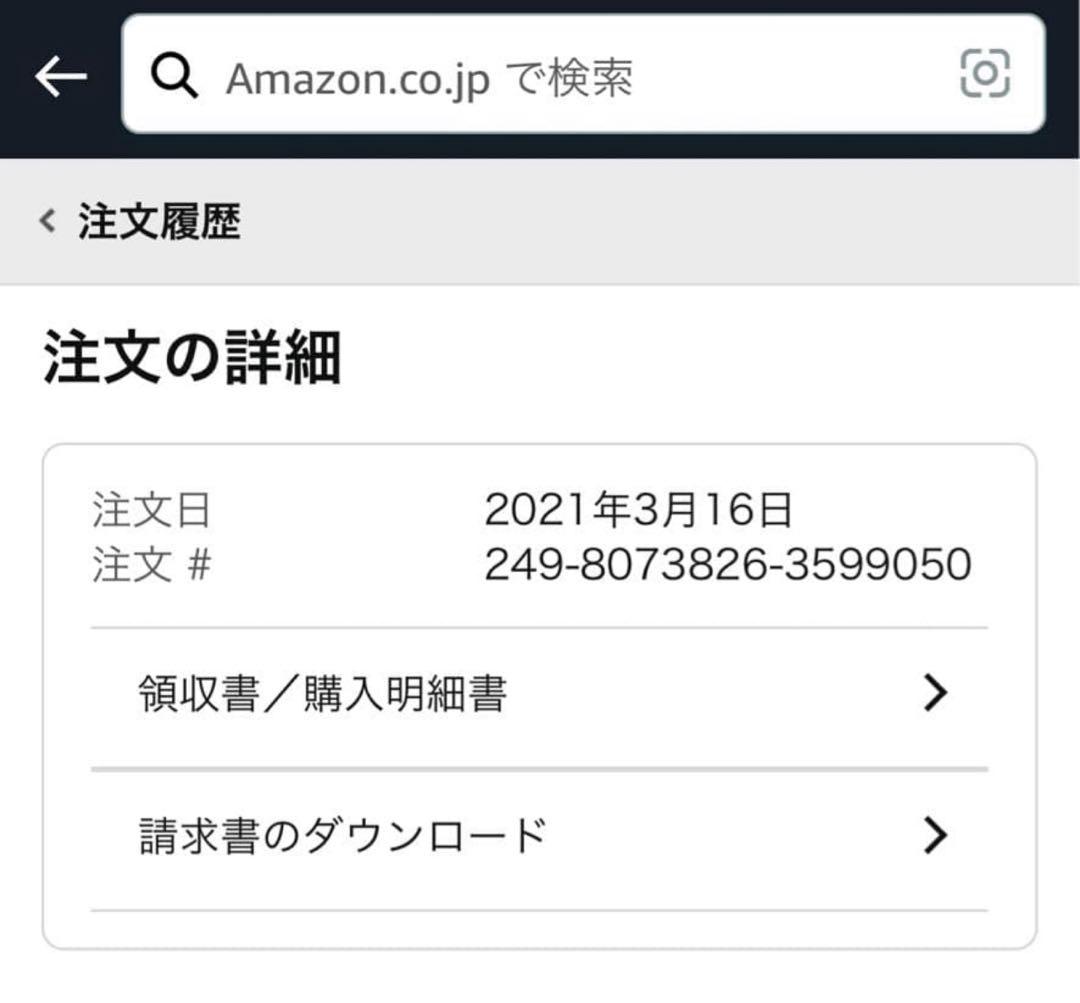
Task: Open the receipt section disclosure arrow
Action: [935, 691]
